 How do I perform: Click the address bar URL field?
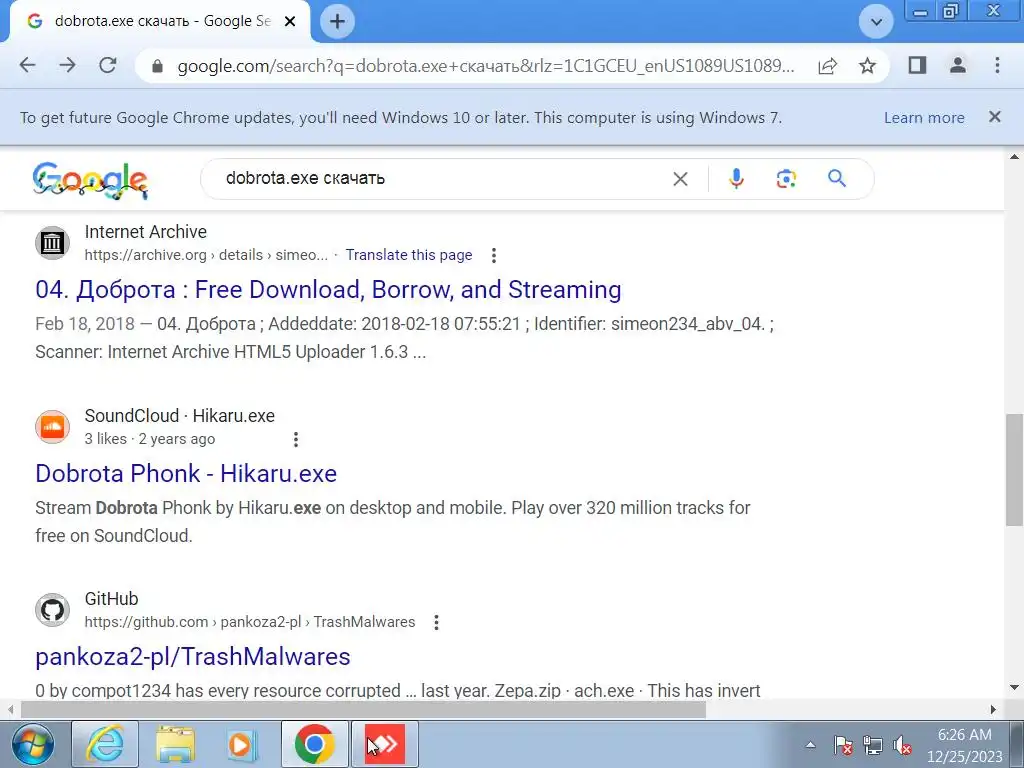485,66
